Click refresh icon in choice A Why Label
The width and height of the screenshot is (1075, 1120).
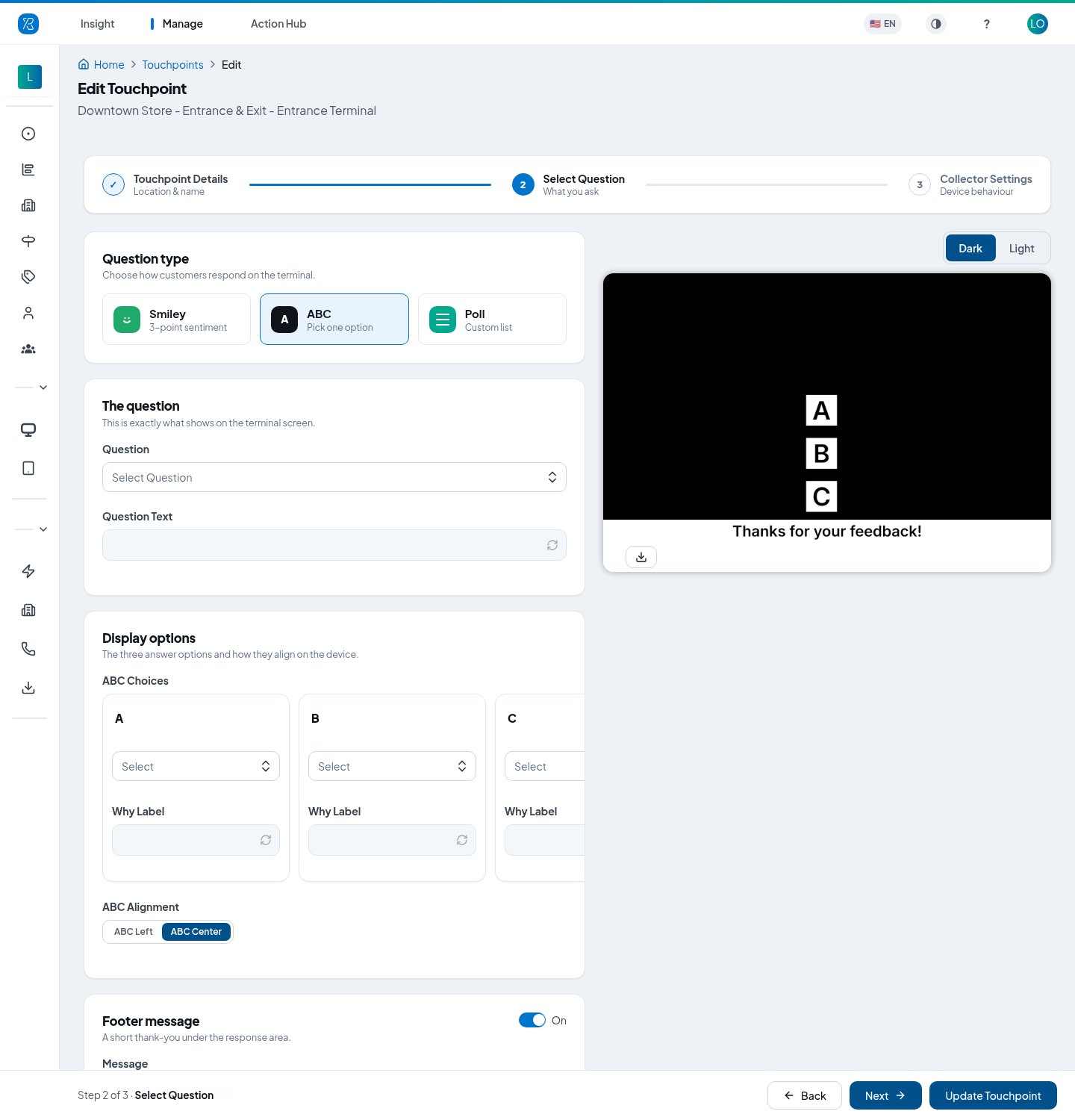tap(266, 840)
